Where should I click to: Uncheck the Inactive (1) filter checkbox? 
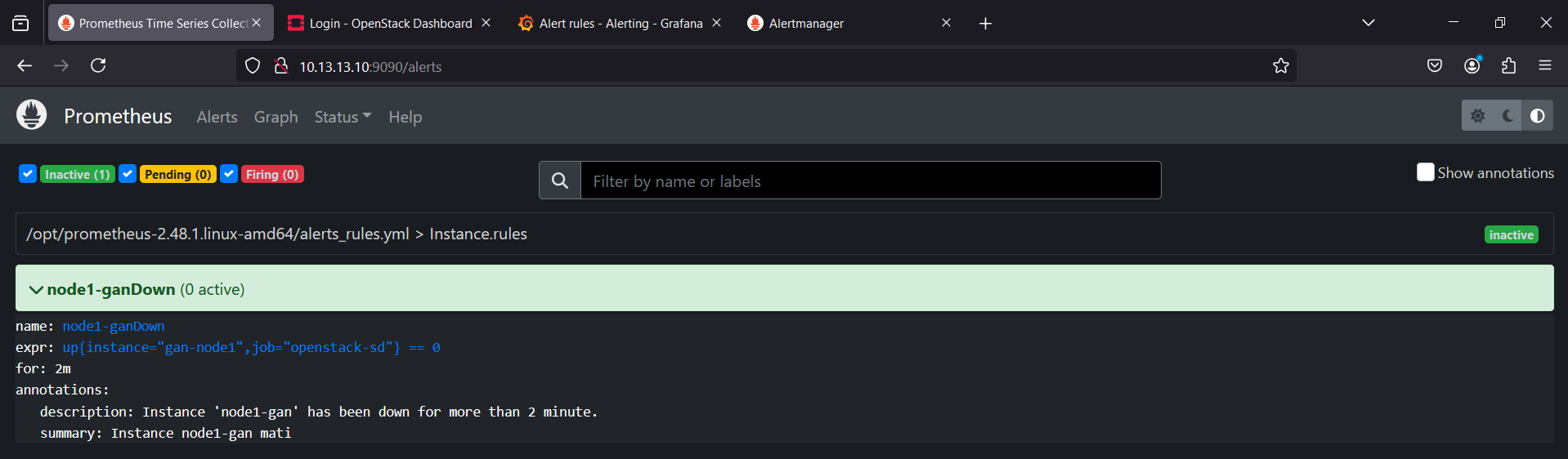click(28, 174)
